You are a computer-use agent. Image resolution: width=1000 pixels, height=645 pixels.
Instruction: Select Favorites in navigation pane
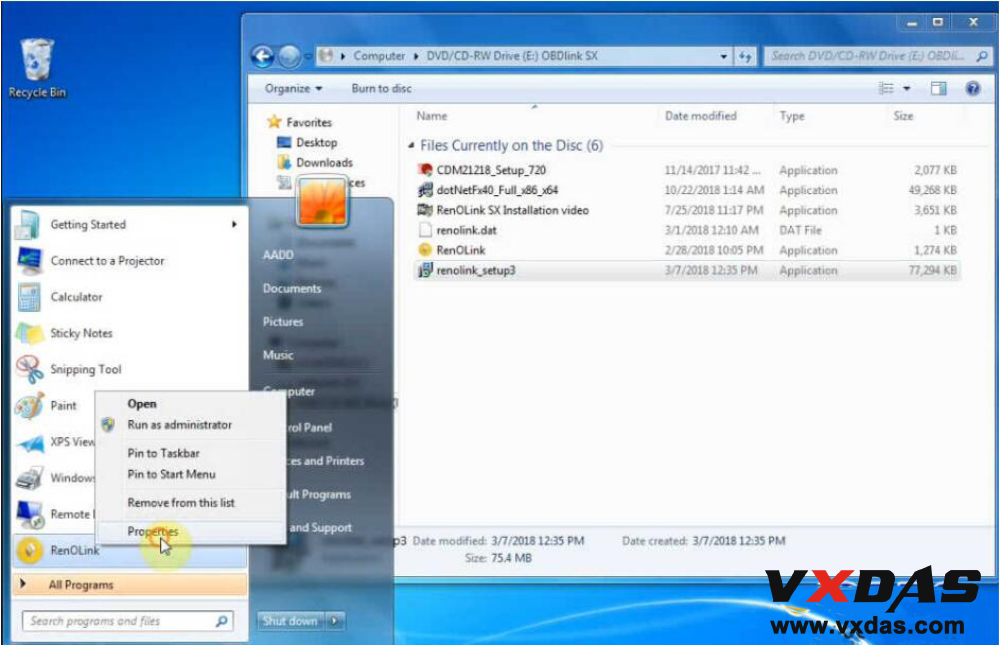click(309, 122)
